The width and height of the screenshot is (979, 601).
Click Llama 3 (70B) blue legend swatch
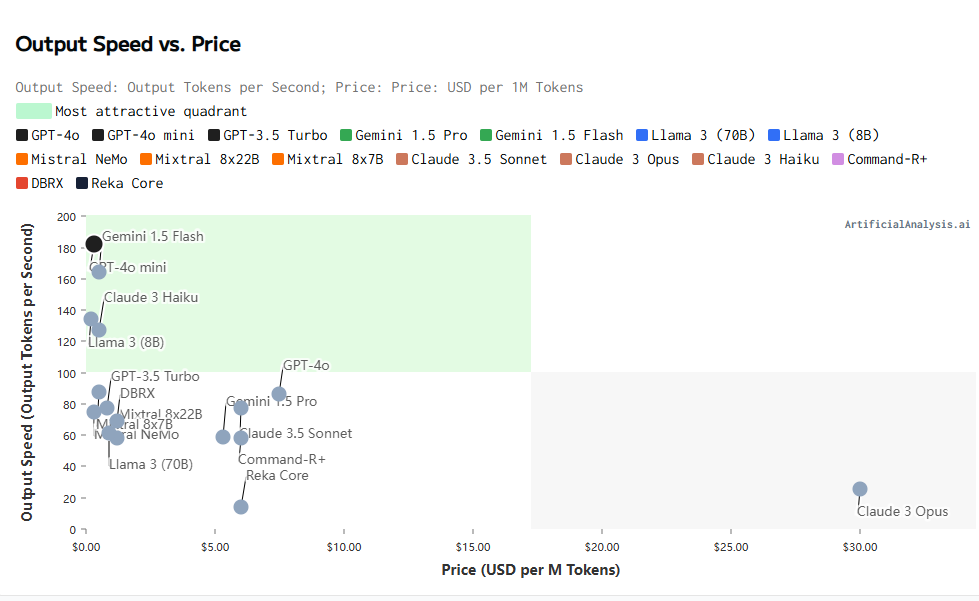pyautogui.click(x=642, y=135)
